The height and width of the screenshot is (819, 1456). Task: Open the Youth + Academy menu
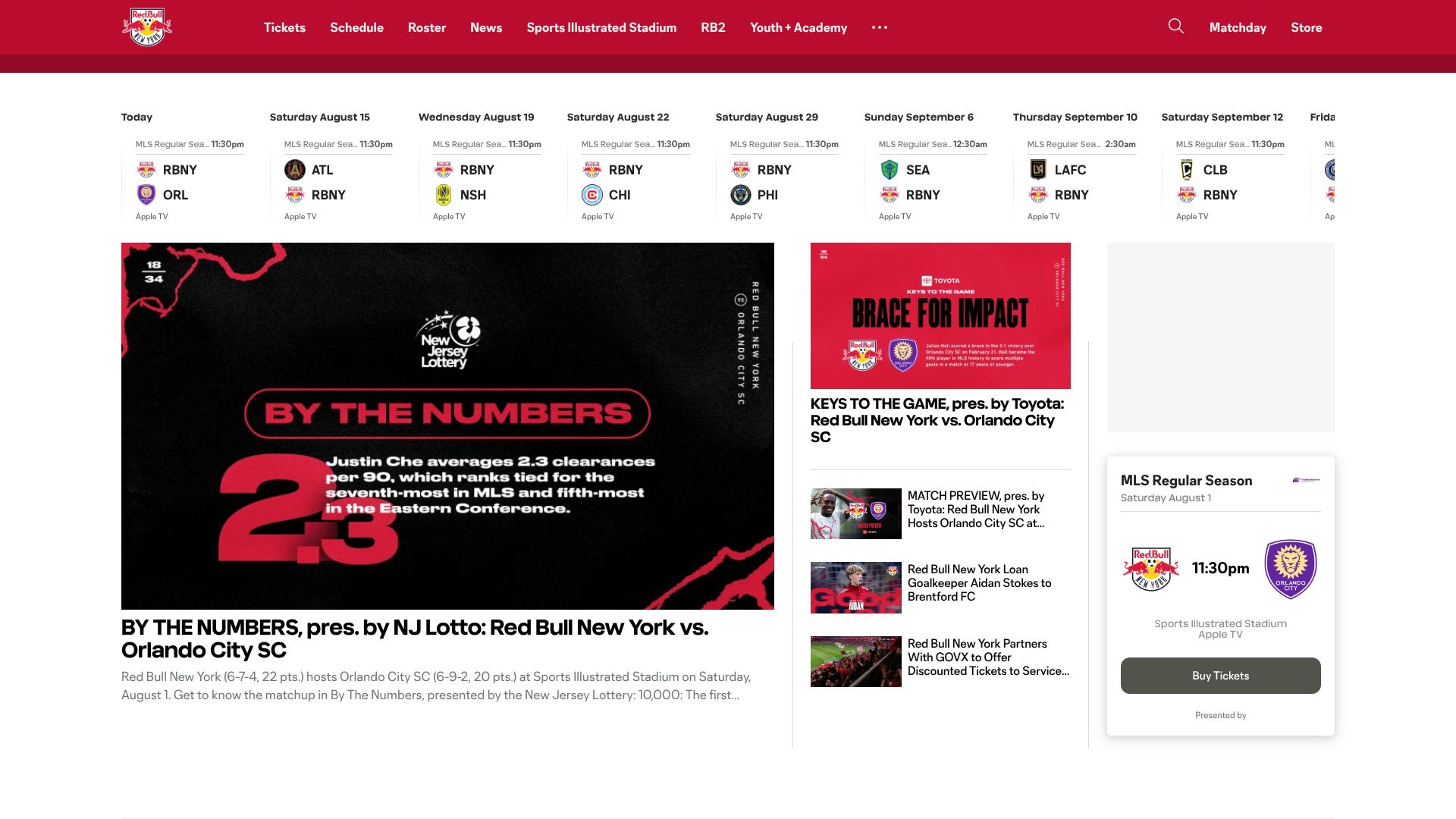(x=799, y=27)
